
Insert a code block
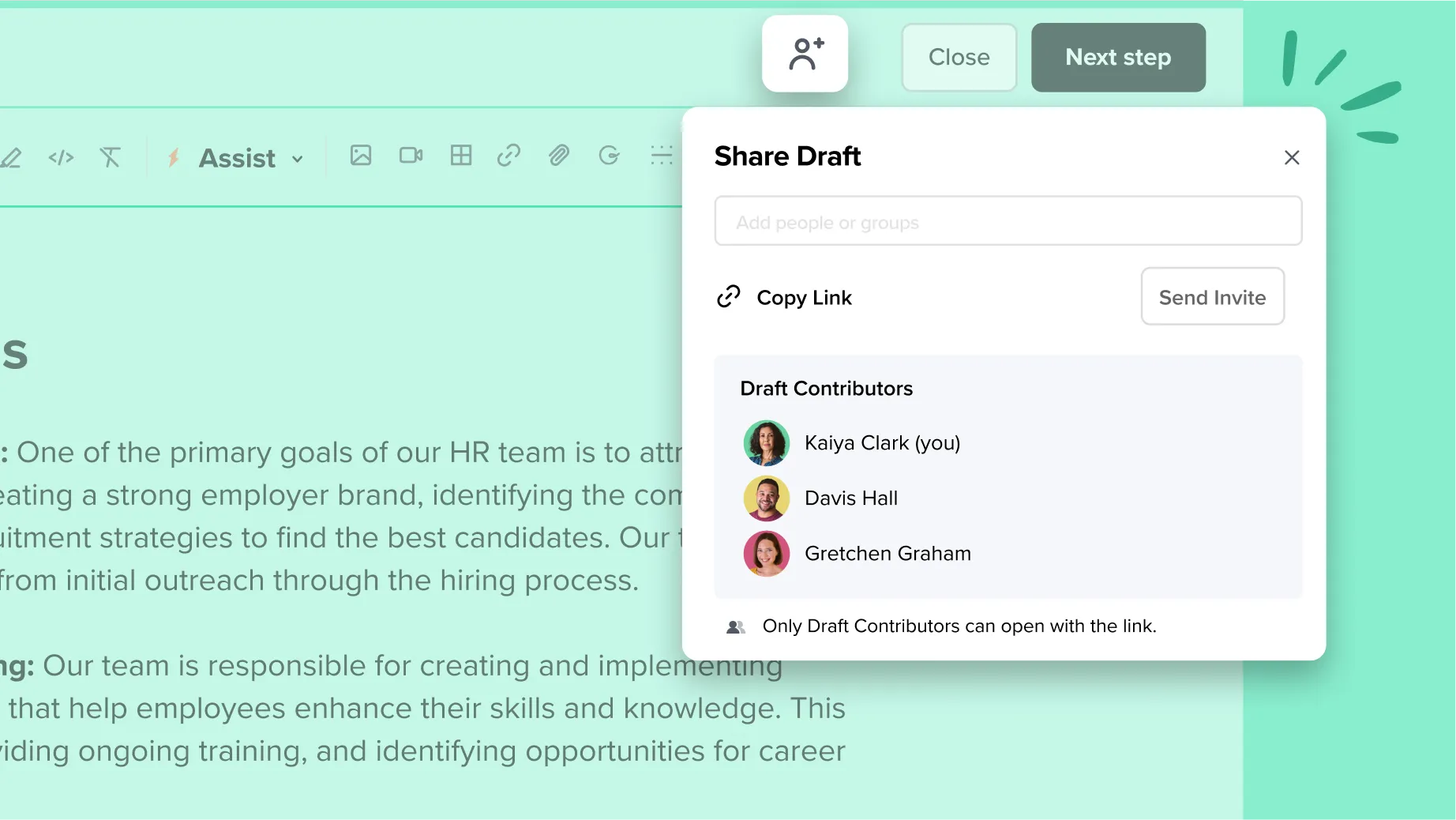[x=61, y=157]
